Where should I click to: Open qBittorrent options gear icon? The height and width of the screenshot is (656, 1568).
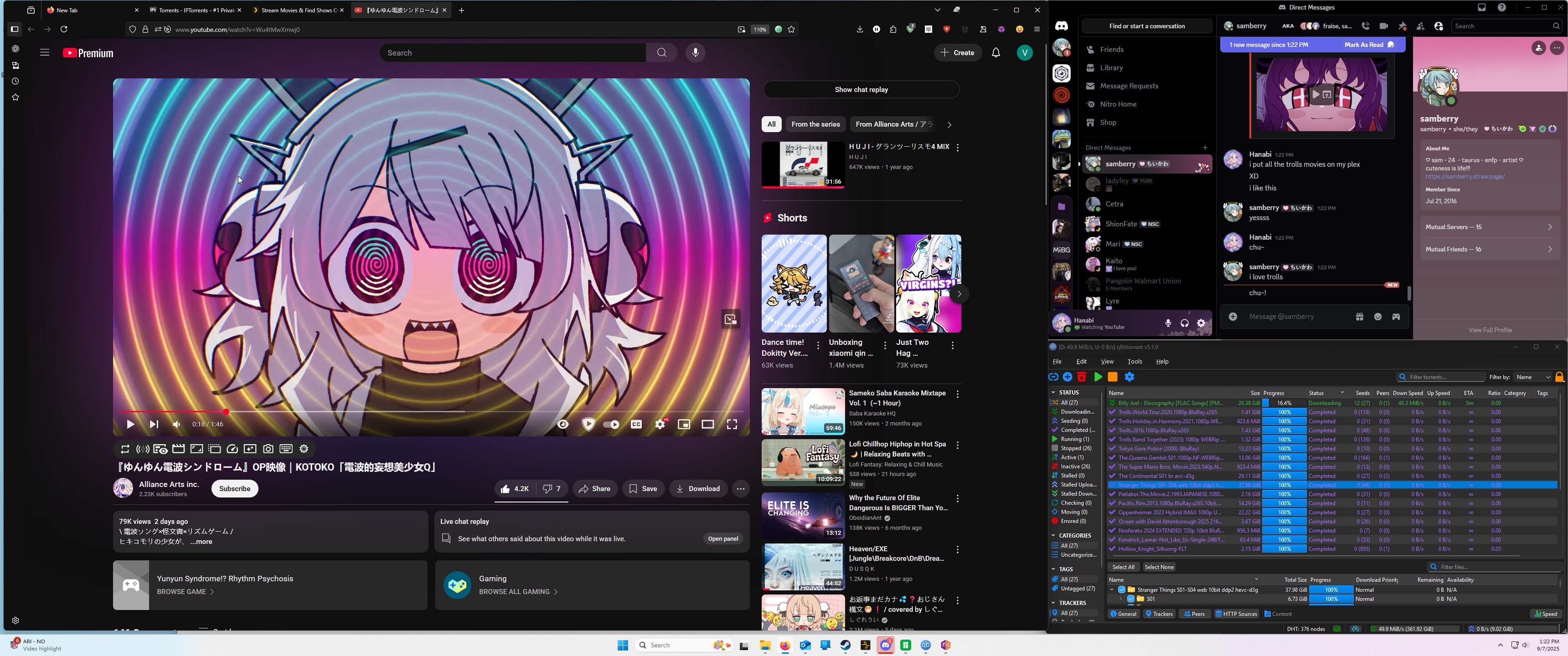1130,377
